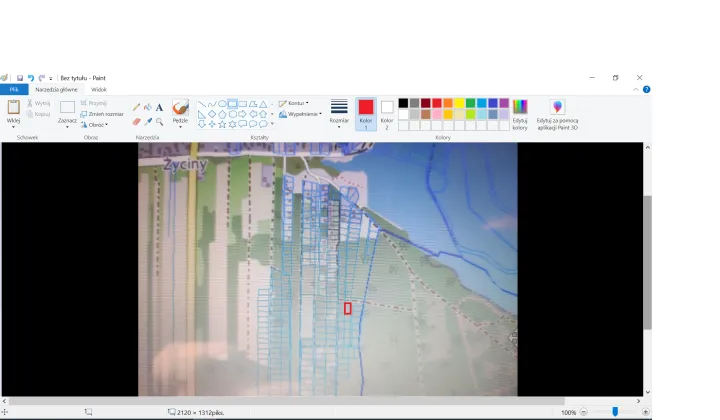Select the Fill with color bucket tool

[148, 107]
